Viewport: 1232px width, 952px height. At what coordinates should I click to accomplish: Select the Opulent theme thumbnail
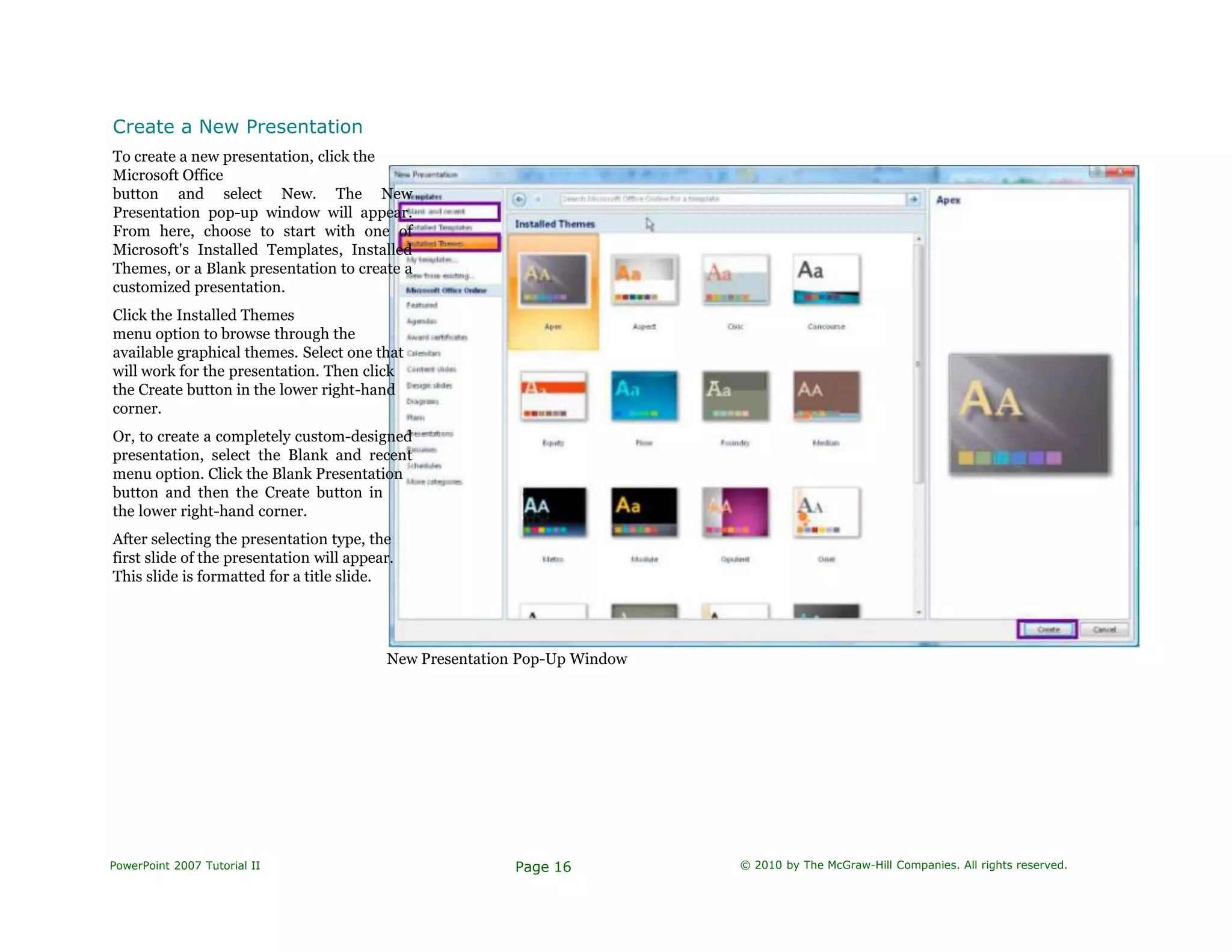pyautogui.click(x=735, y=512)
